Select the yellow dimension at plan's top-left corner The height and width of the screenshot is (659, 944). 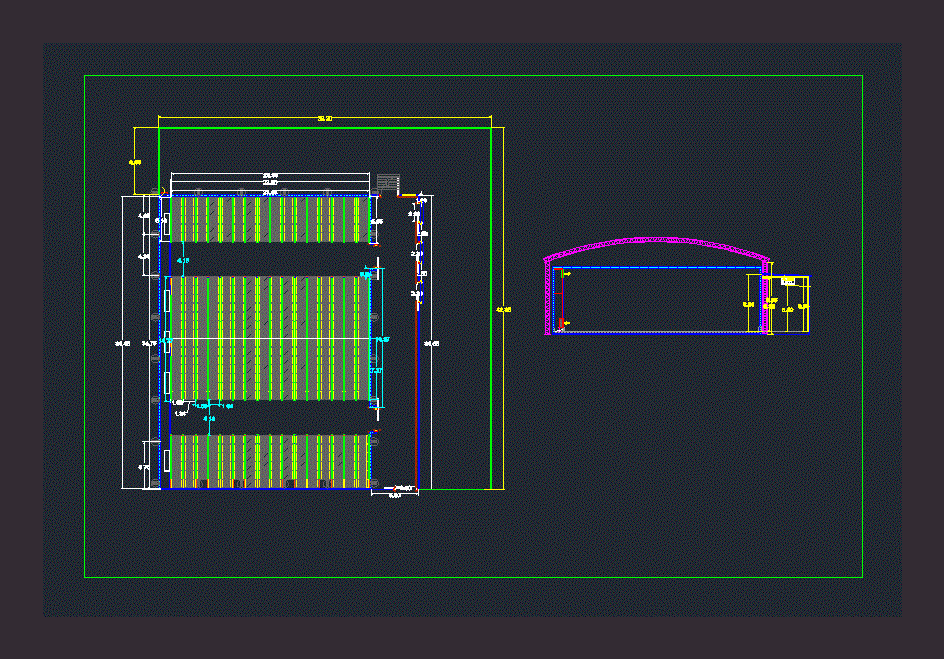135,161
